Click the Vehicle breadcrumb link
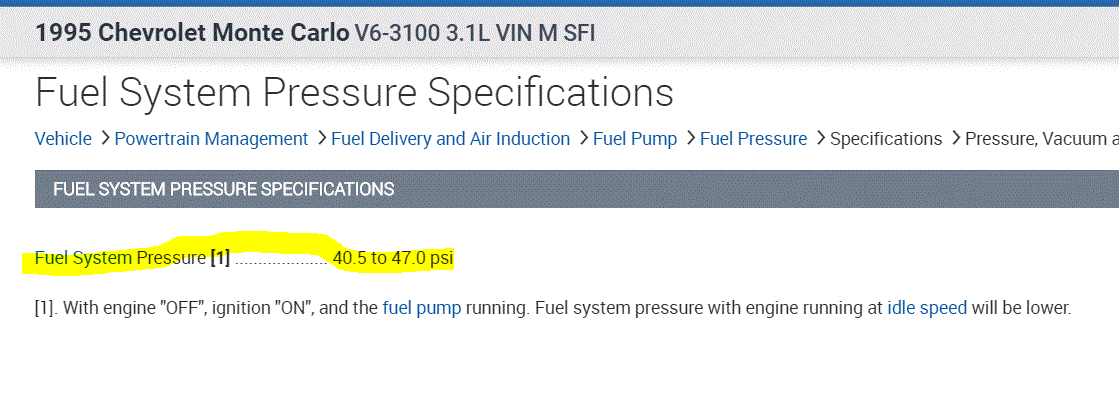 click(63, 139)
